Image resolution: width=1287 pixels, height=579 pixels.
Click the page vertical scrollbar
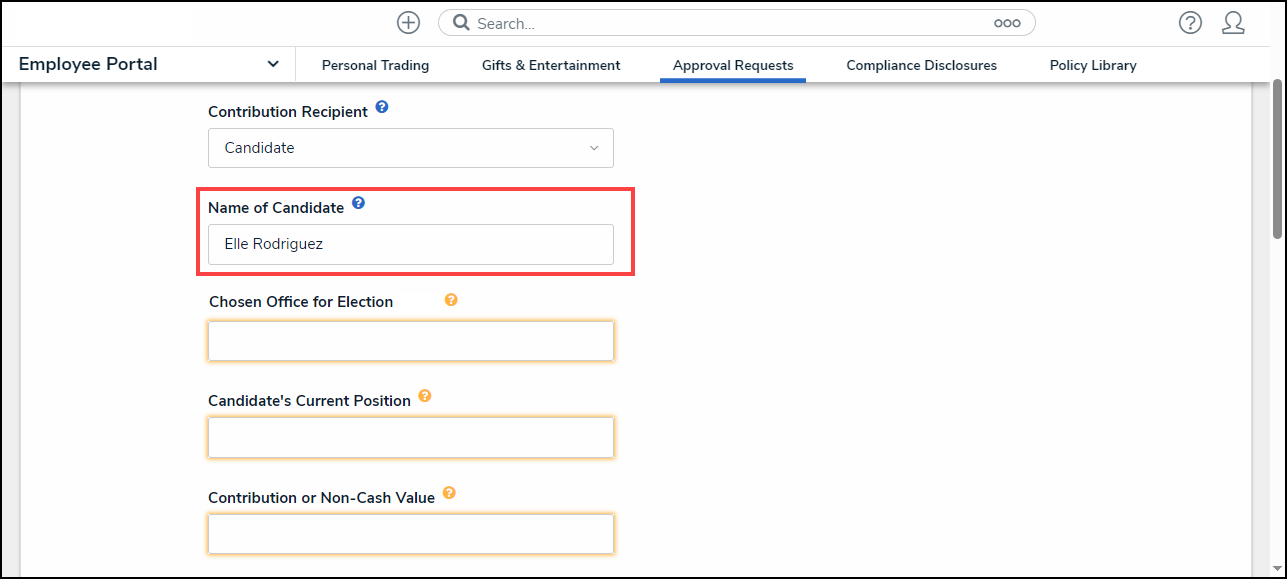coord(1277,160)
